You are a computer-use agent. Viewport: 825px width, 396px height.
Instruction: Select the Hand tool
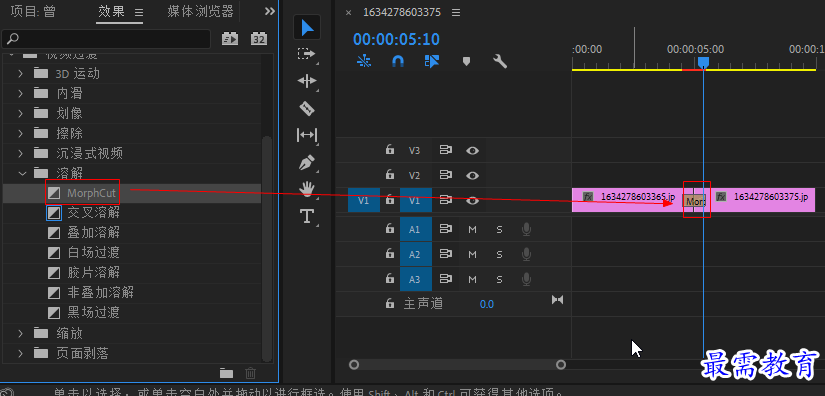307,189
